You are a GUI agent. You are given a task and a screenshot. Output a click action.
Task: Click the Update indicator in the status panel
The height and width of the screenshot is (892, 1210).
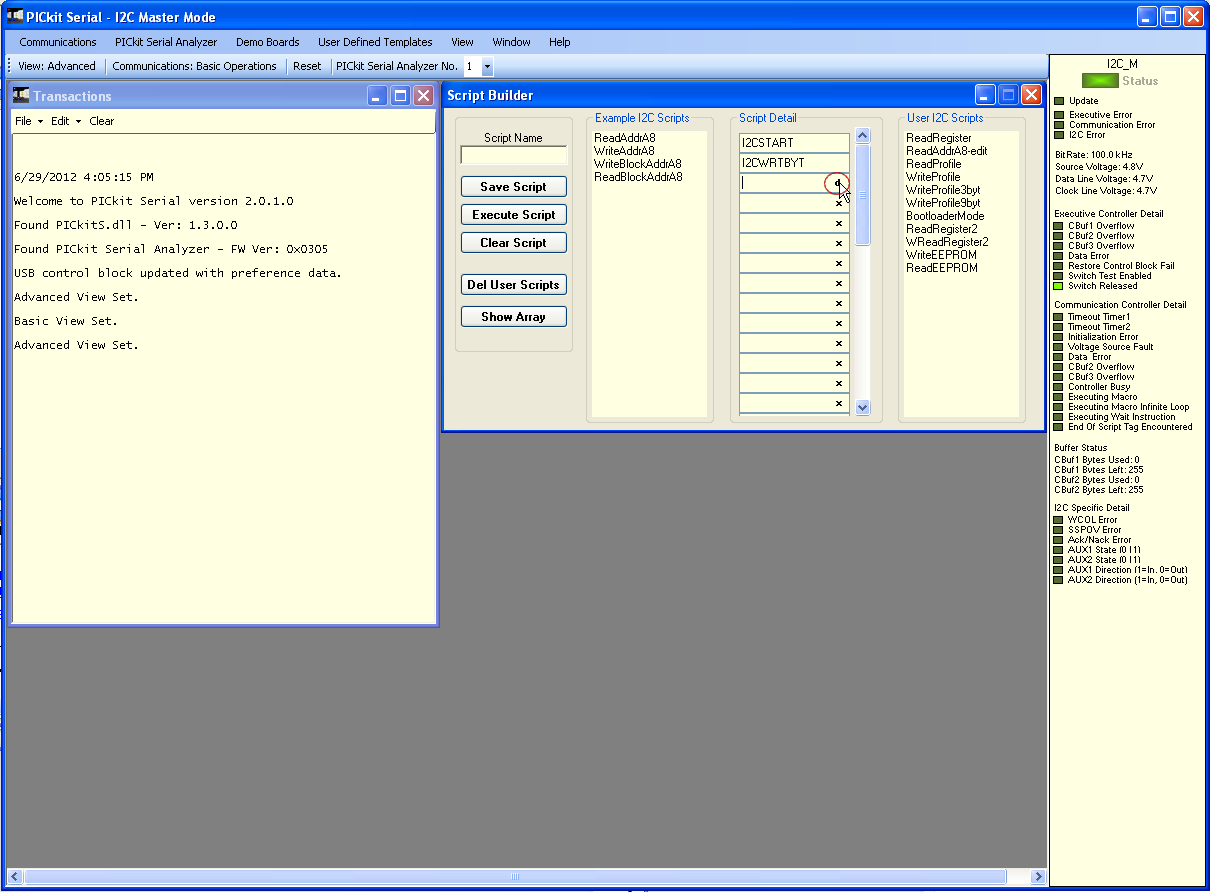[1059, 101]
